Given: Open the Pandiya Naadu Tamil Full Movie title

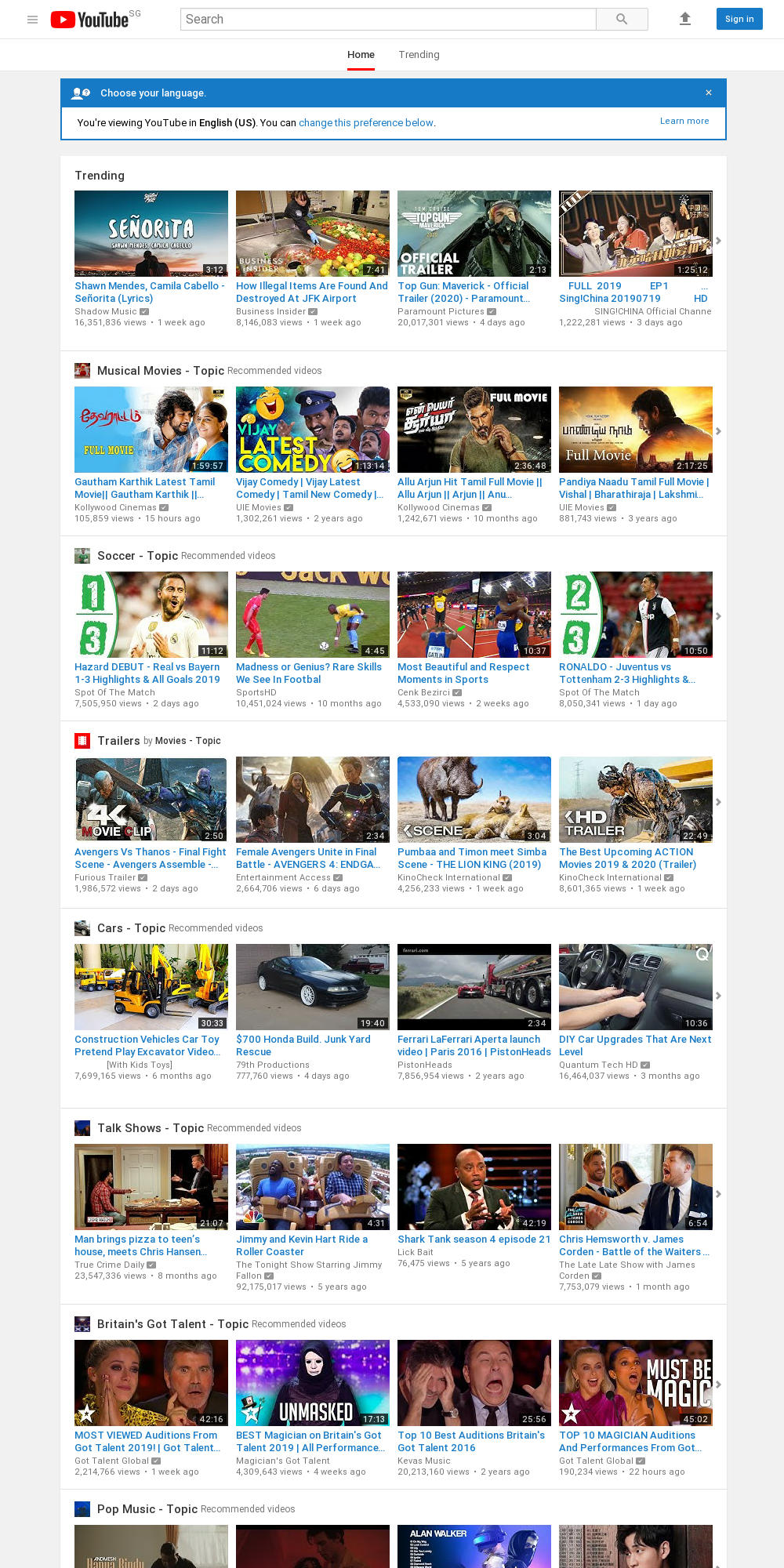Looking at the screenshot, I should point(634,488).
